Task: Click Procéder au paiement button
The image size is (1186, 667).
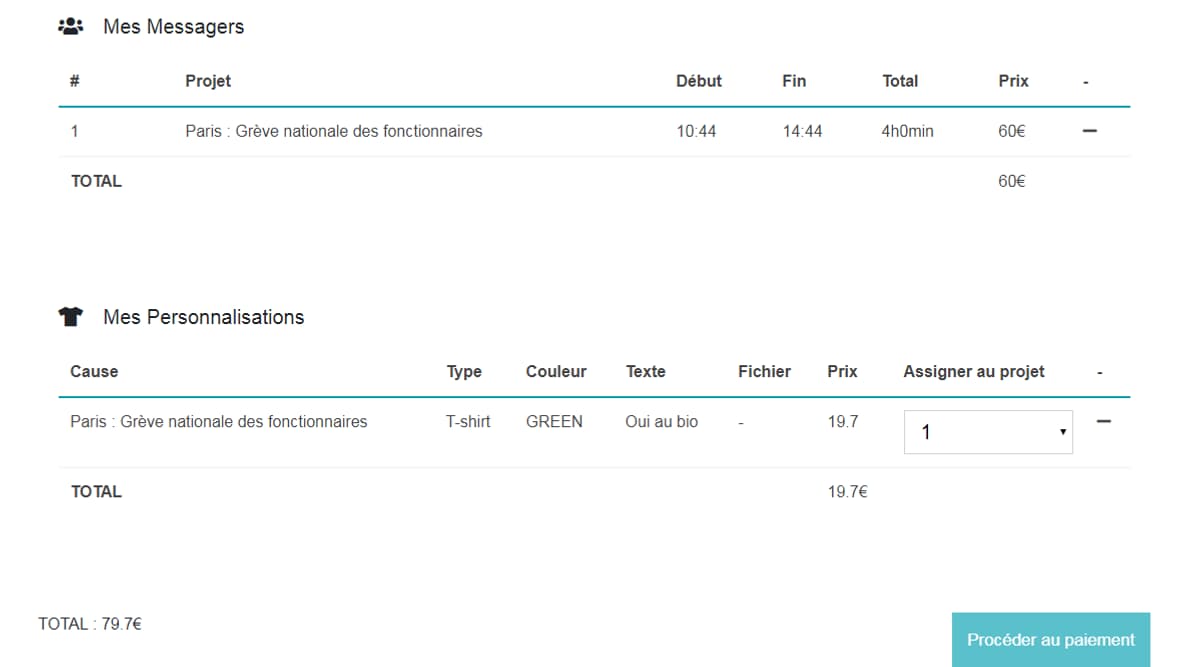Action: click(x=1051, y=640)
